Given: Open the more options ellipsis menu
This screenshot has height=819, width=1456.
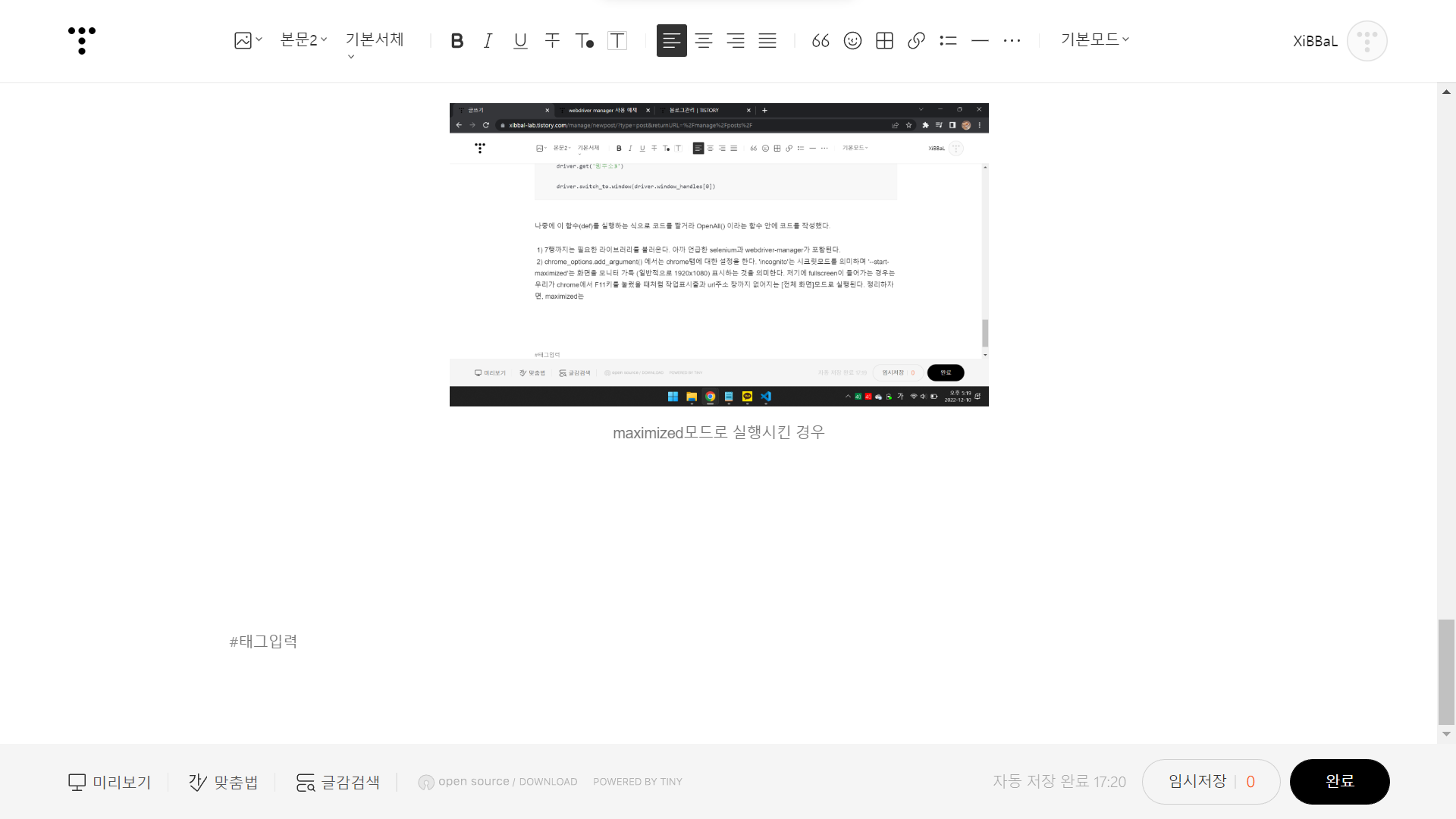Looking at the screenshot, I should [1012, 40].
